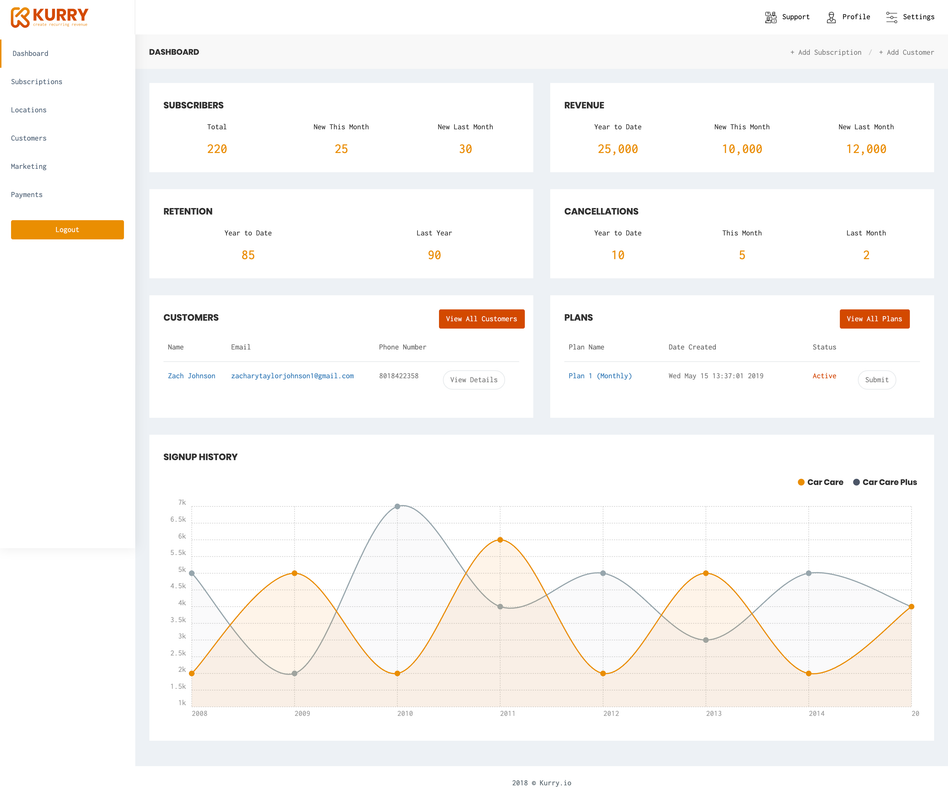The height and width of the screenshot is (800, 948).
Task: Click the Profile text label
Action: [856, 17]
